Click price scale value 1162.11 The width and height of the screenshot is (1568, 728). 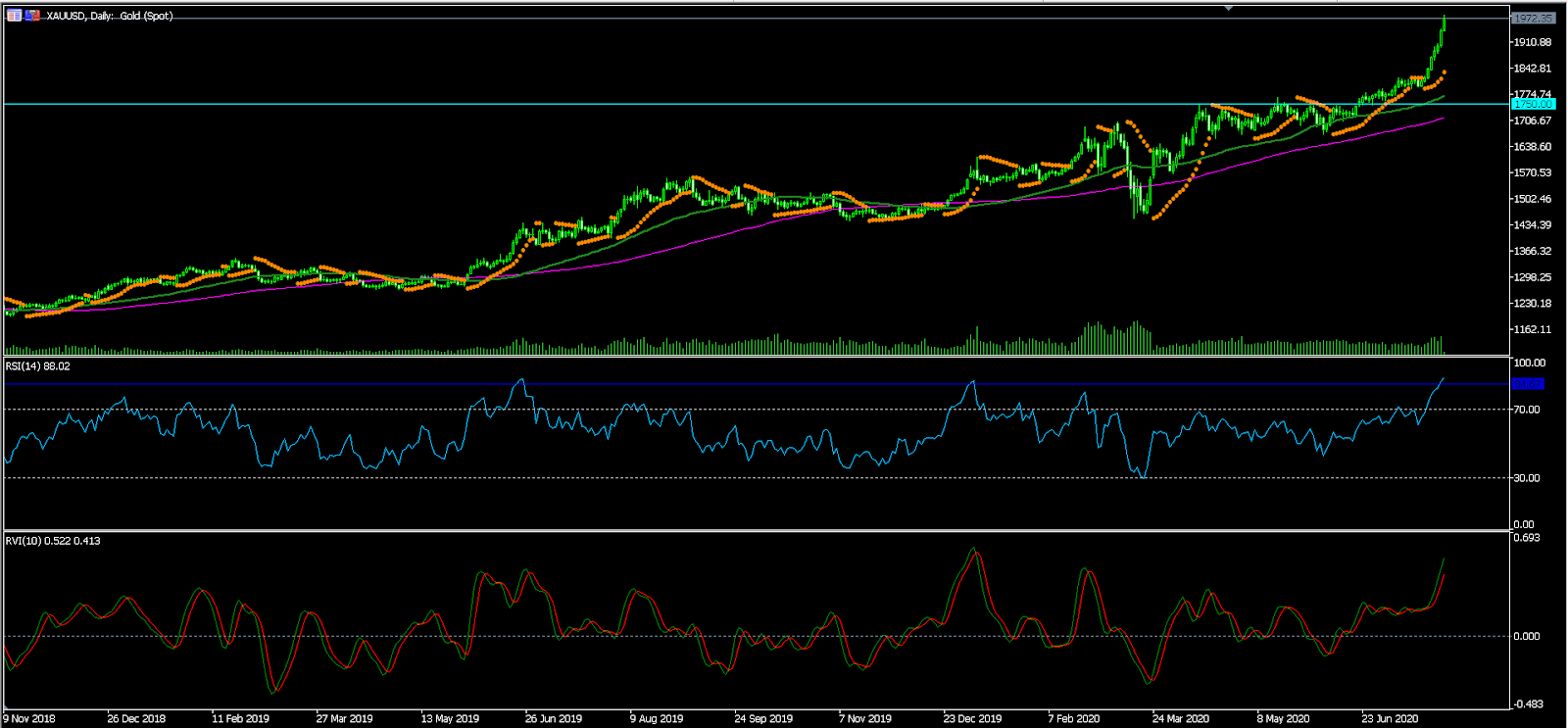coord(1533,330)
